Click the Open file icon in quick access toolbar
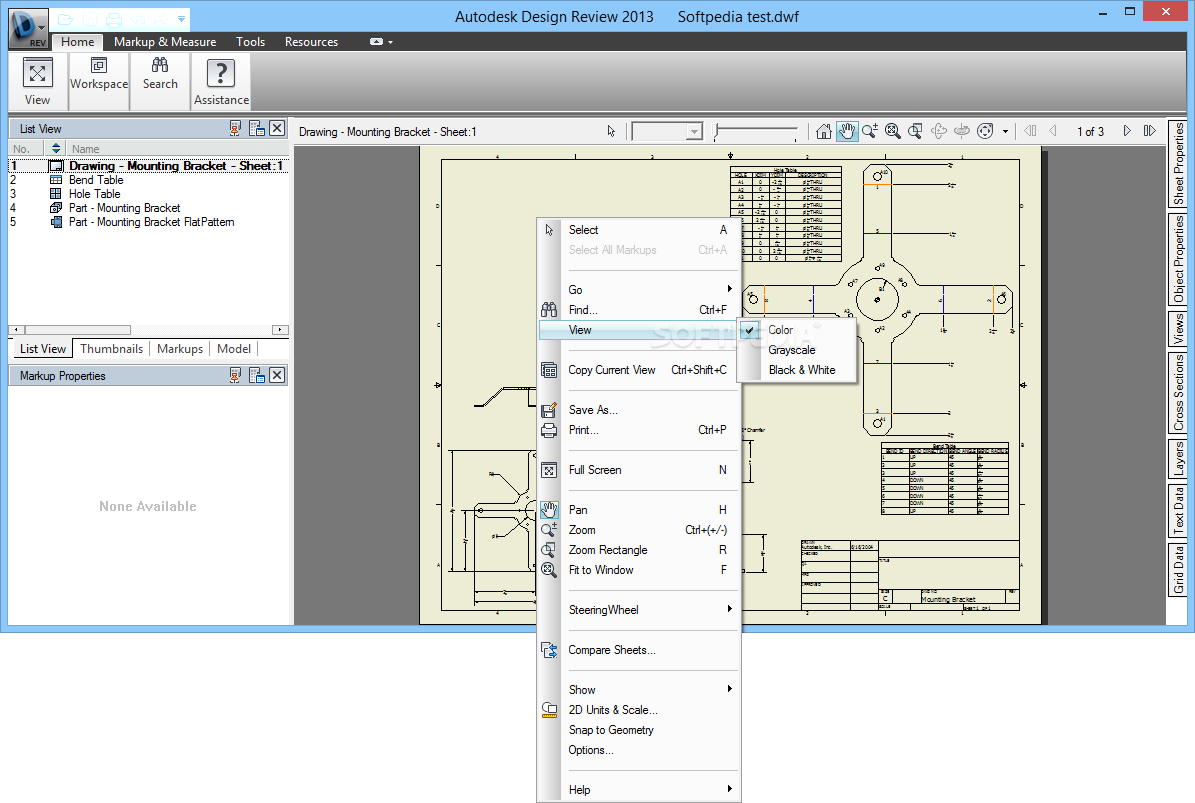Screen dimensions: 1195x803 point(66,19)
